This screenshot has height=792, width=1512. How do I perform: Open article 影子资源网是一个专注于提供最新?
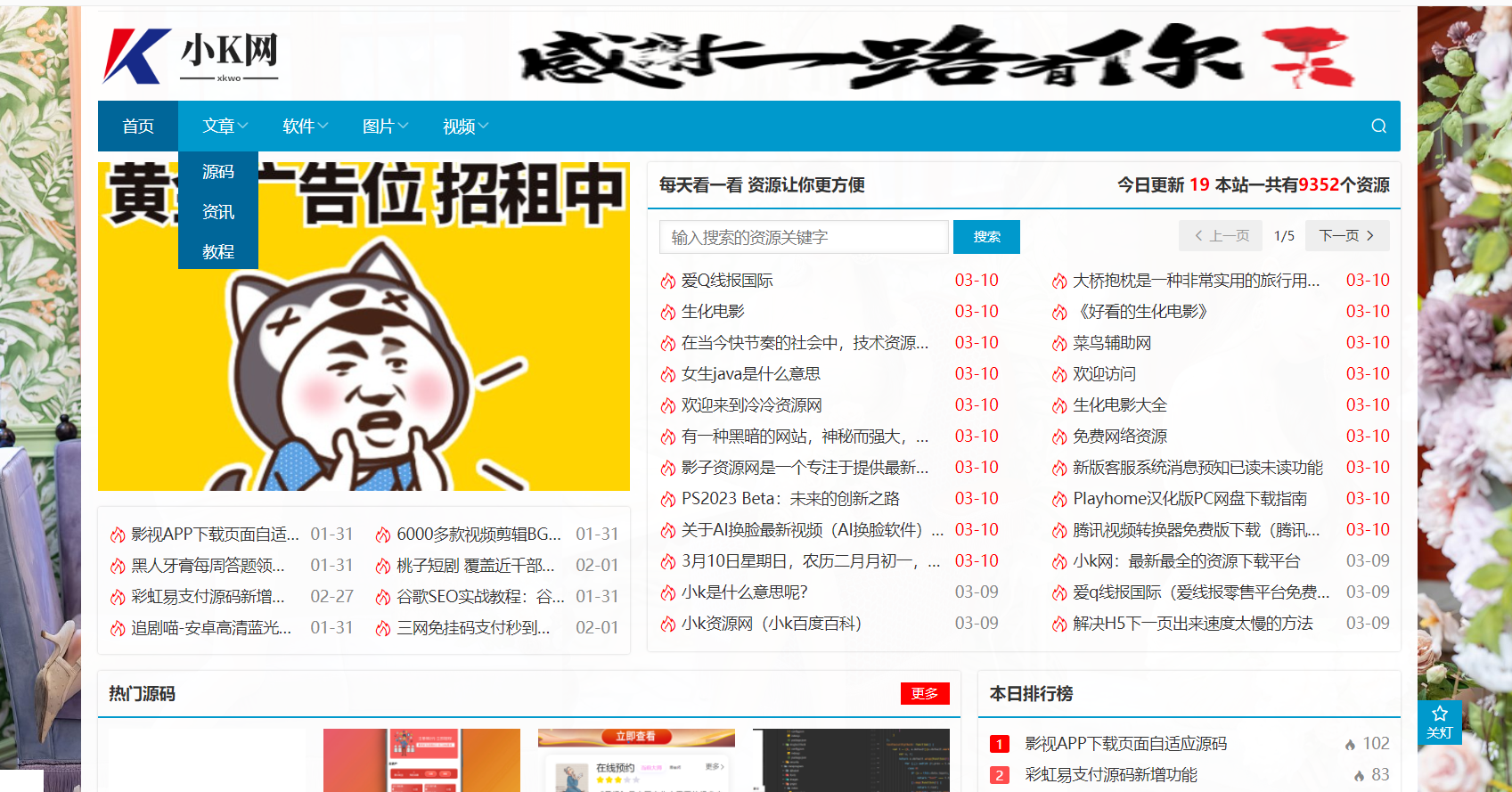coord(805,468)
